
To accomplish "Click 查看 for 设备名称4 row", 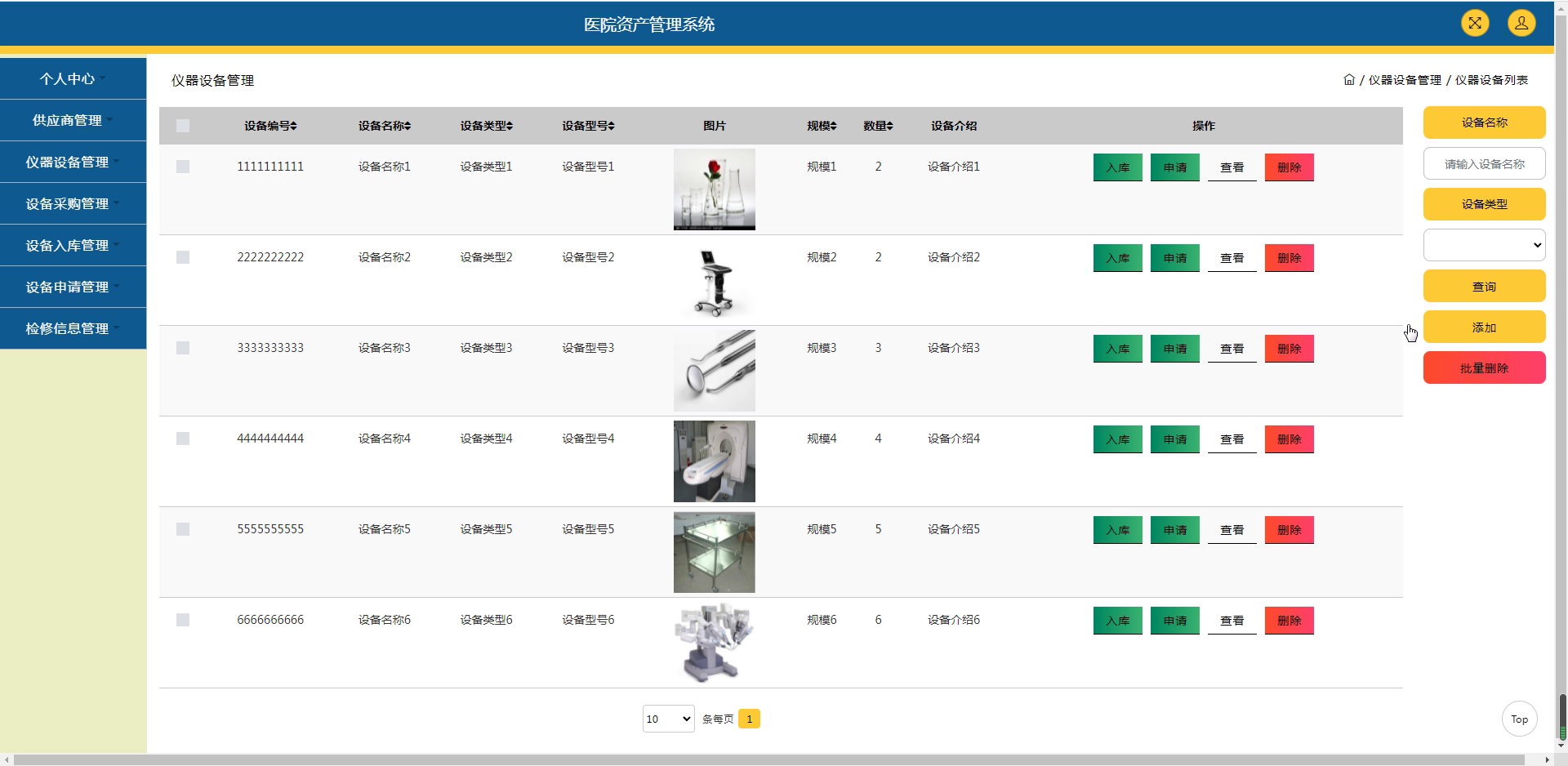I will [x=1232, y=439].
